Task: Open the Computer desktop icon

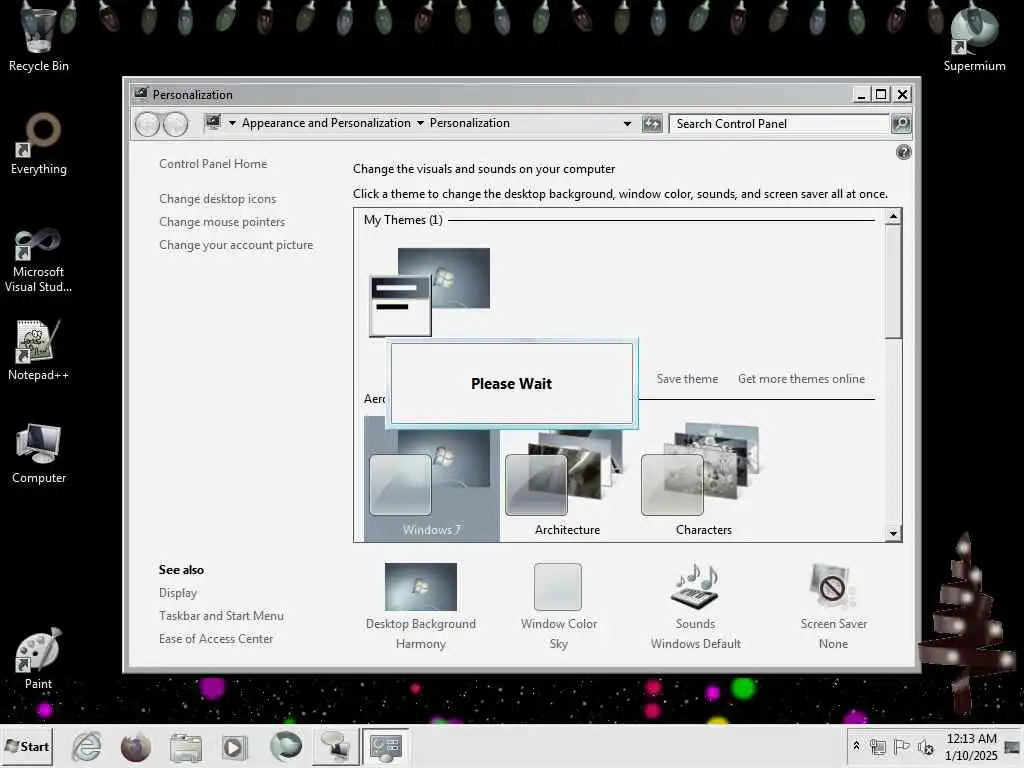Action: click(39, 453)
